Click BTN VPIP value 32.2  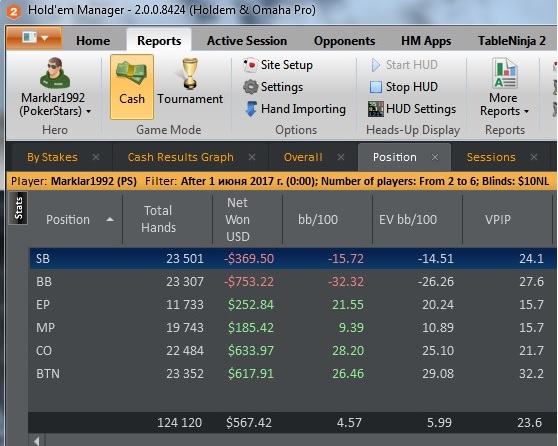tap(531, 374)
